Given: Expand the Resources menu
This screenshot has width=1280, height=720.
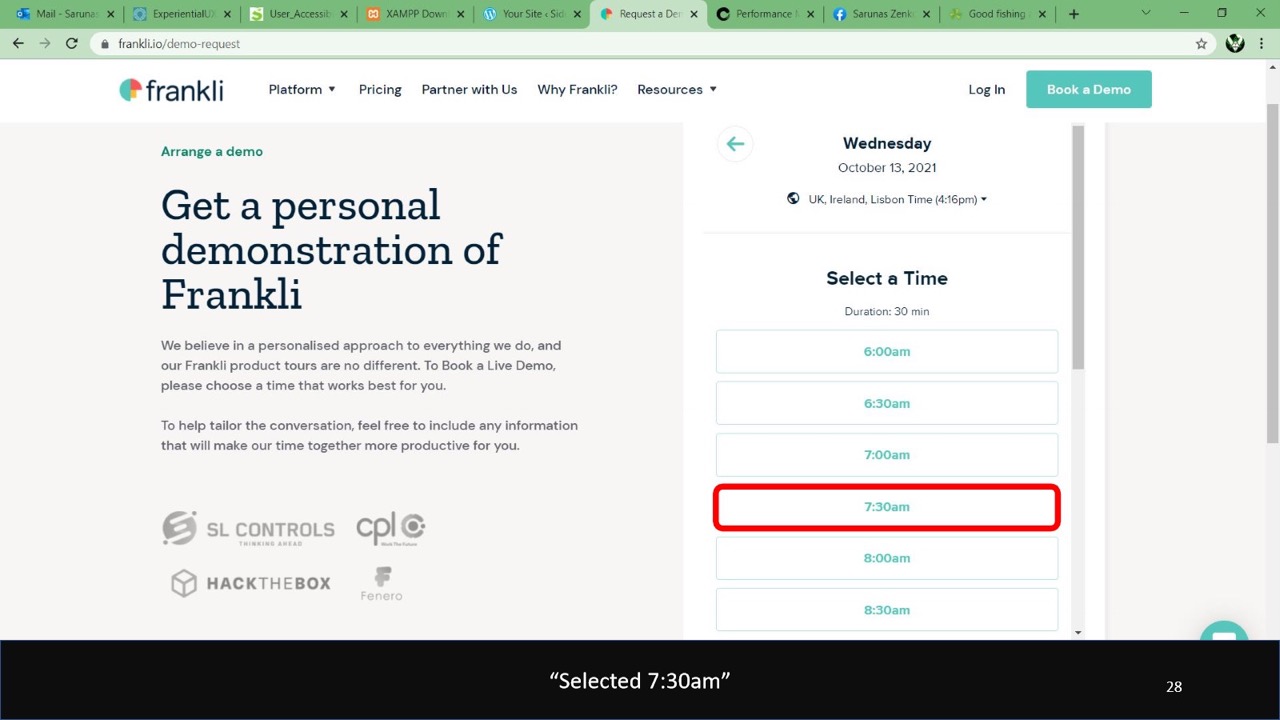Looking at the screenshot, I should click(x=677, y=89).
